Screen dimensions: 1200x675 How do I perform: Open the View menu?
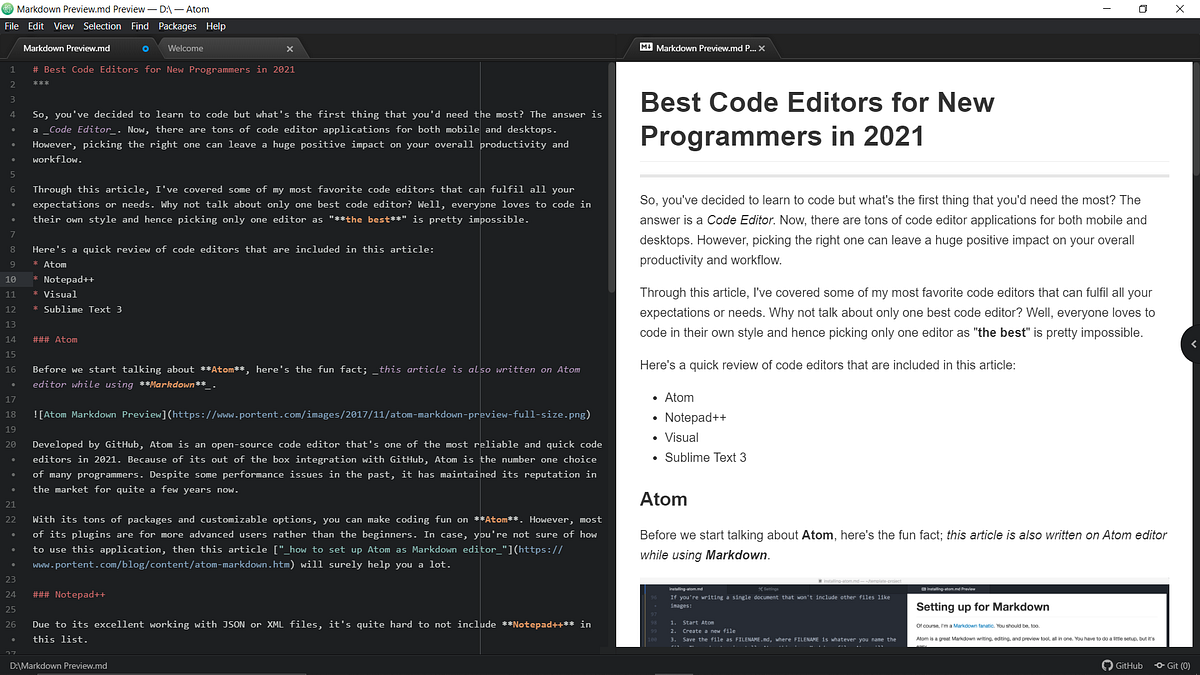coord(63,26)
